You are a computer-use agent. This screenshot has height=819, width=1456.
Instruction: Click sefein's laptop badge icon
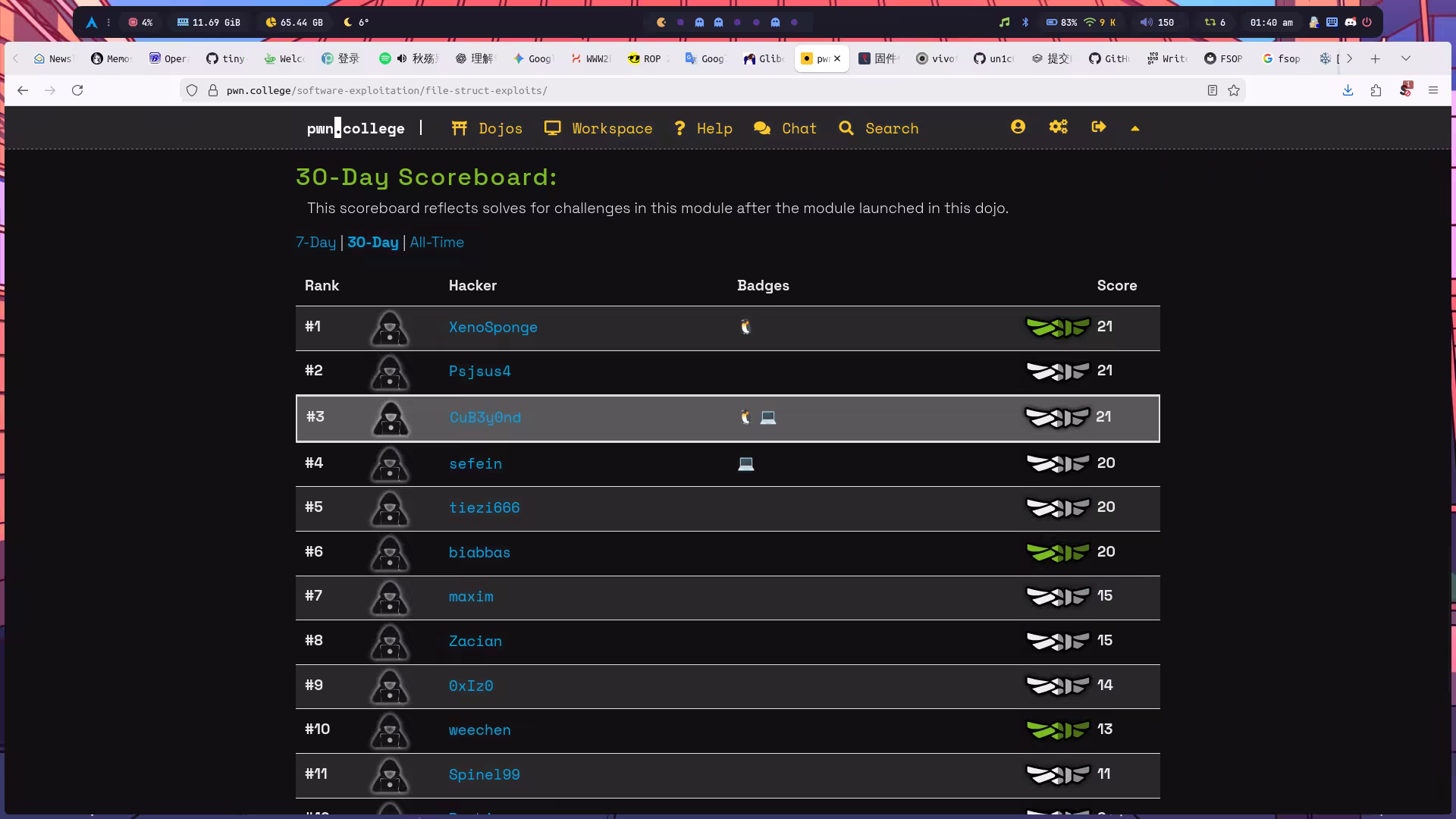coord(745,463)
